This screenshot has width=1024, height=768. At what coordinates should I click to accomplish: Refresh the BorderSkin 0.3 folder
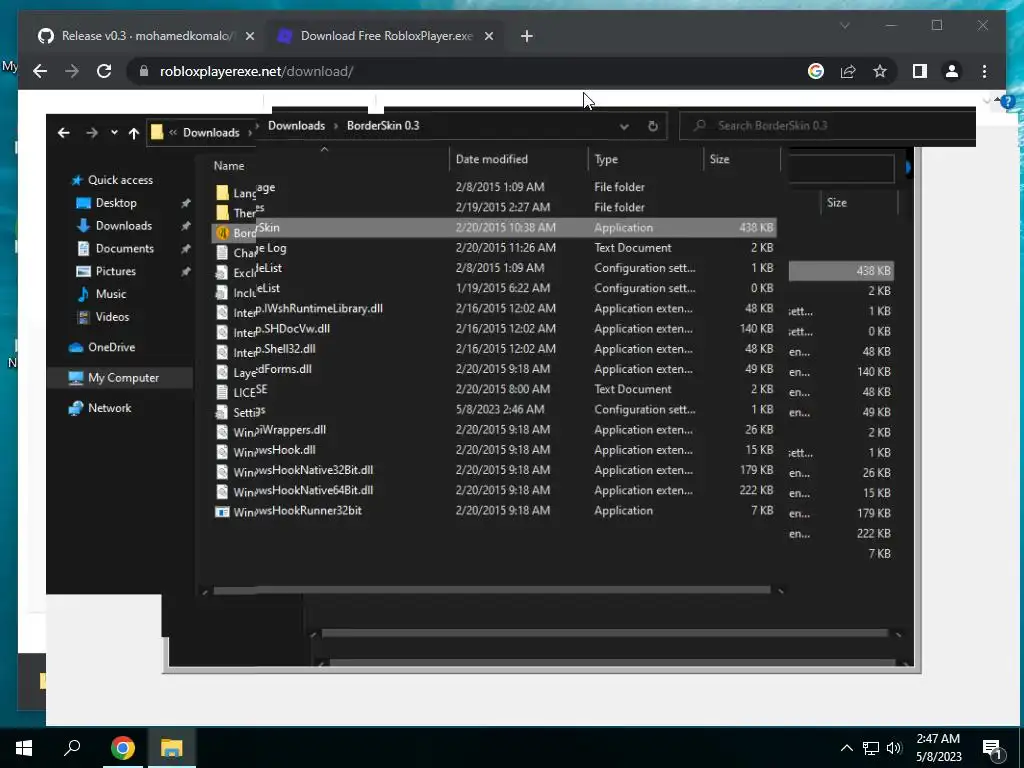[x=652, y=126]
